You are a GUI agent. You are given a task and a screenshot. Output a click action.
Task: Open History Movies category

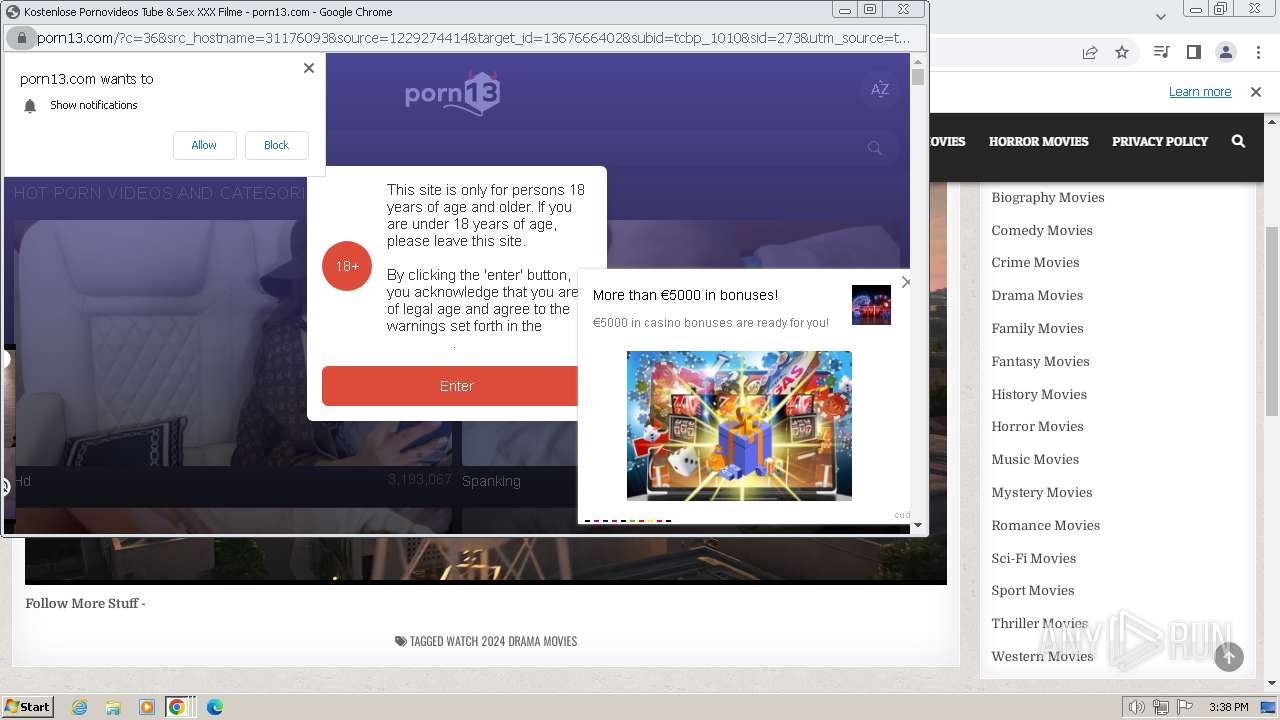tap(1039, 394)
